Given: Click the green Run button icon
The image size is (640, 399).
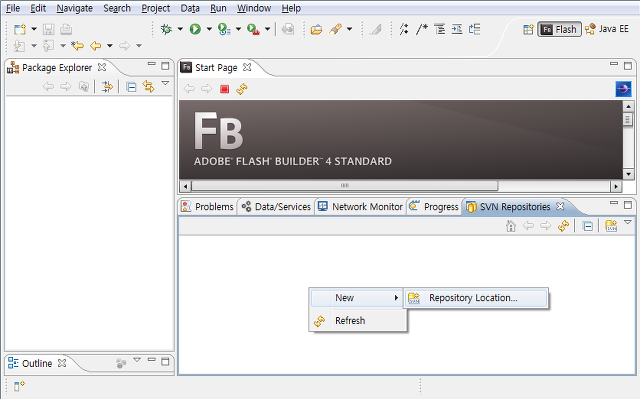Looking at the screenshot, I should [x=195, y=29].
